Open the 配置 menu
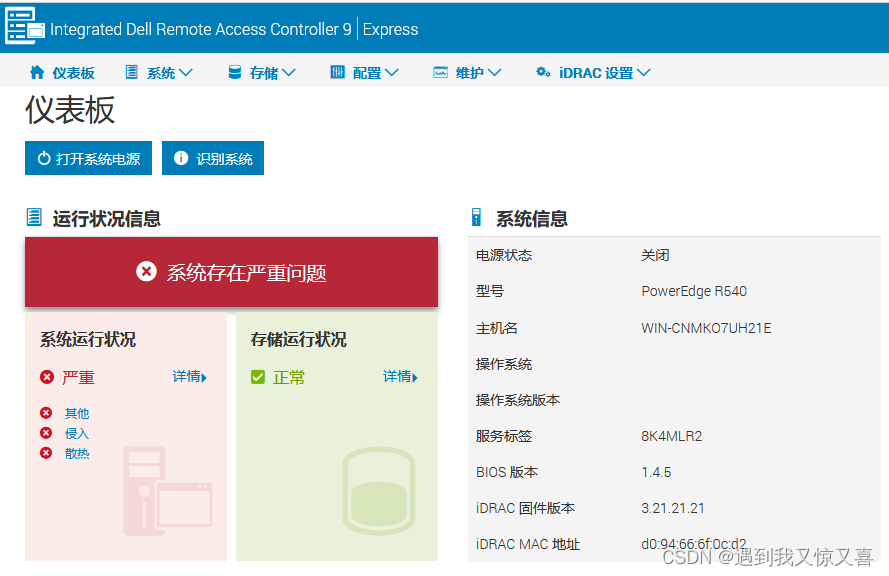 [365, 73]
